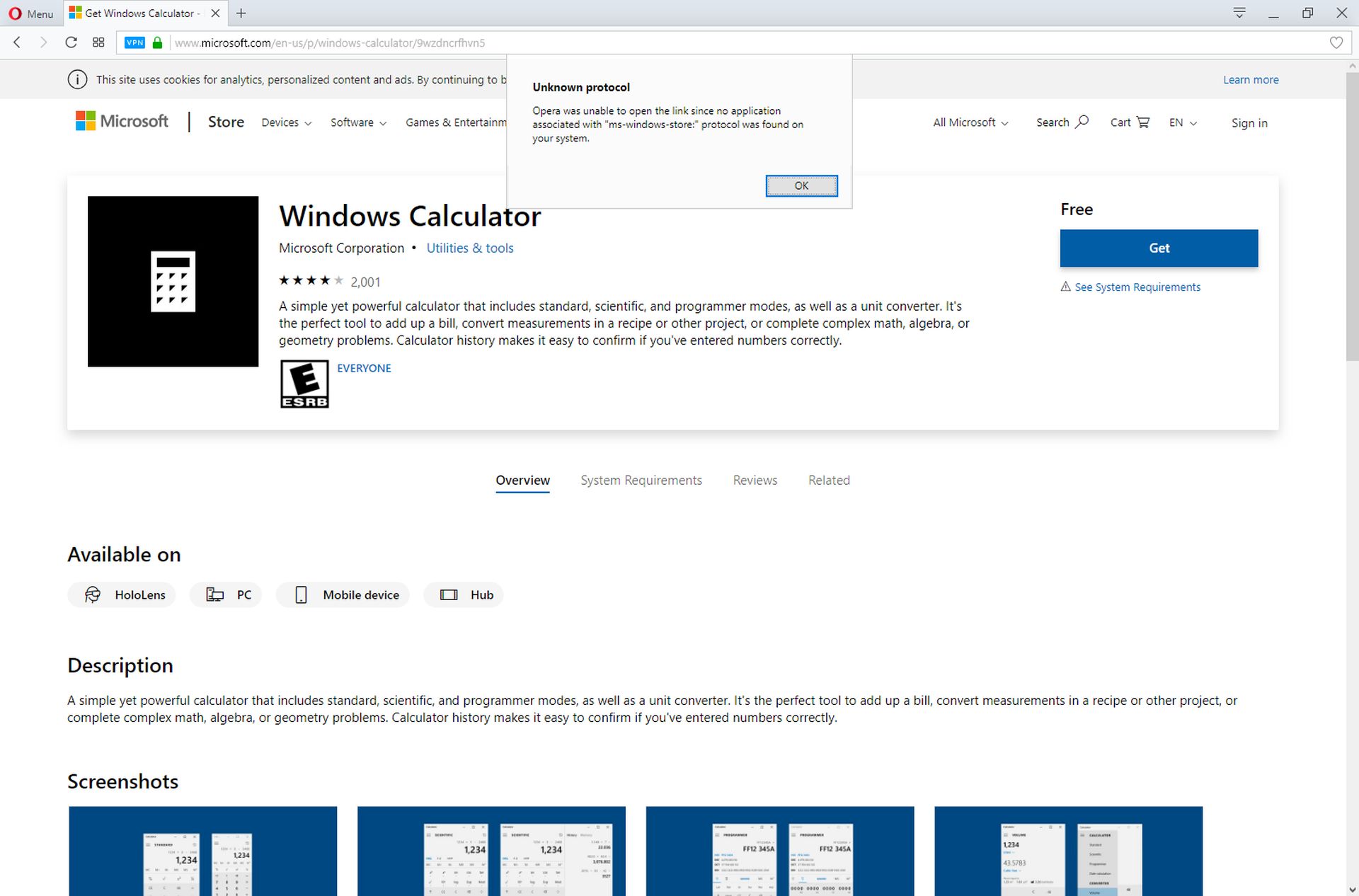Image resolution: width=1359 pixels, height=896 pixels.
Task: Open See System Requirements link
Action: [x=1137, y=287]
